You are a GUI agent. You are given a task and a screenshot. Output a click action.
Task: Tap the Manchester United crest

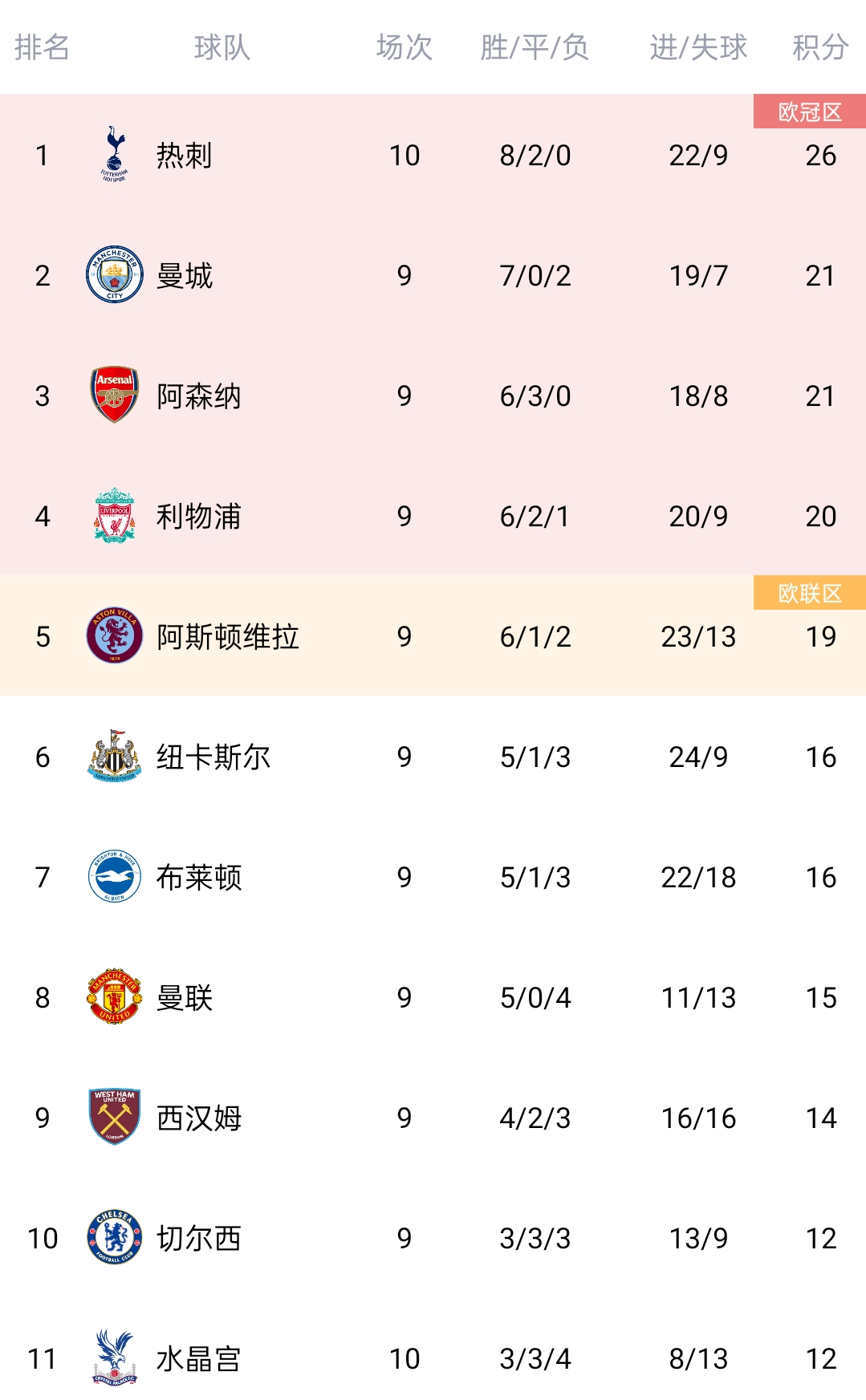pyautogui.click(x=114, y=996)
